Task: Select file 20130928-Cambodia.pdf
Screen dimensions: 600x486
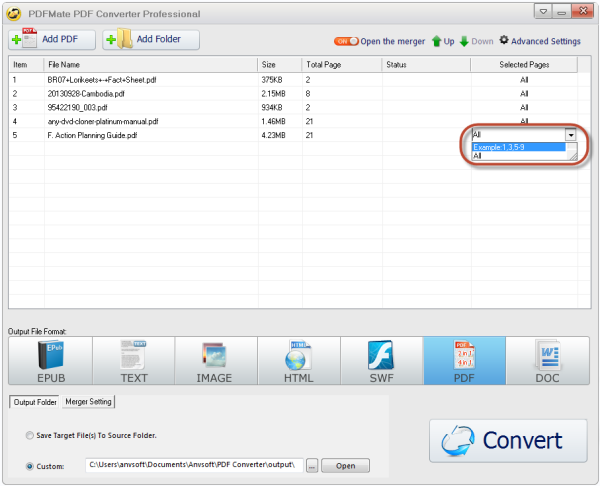Action: tap(86, 94)
